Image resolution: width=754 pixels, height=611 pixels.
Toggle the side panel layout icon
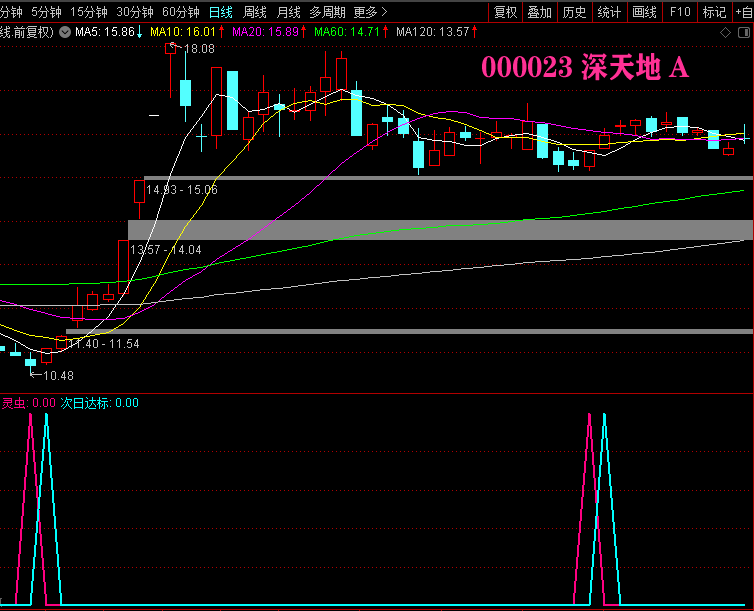pos(743,33)
